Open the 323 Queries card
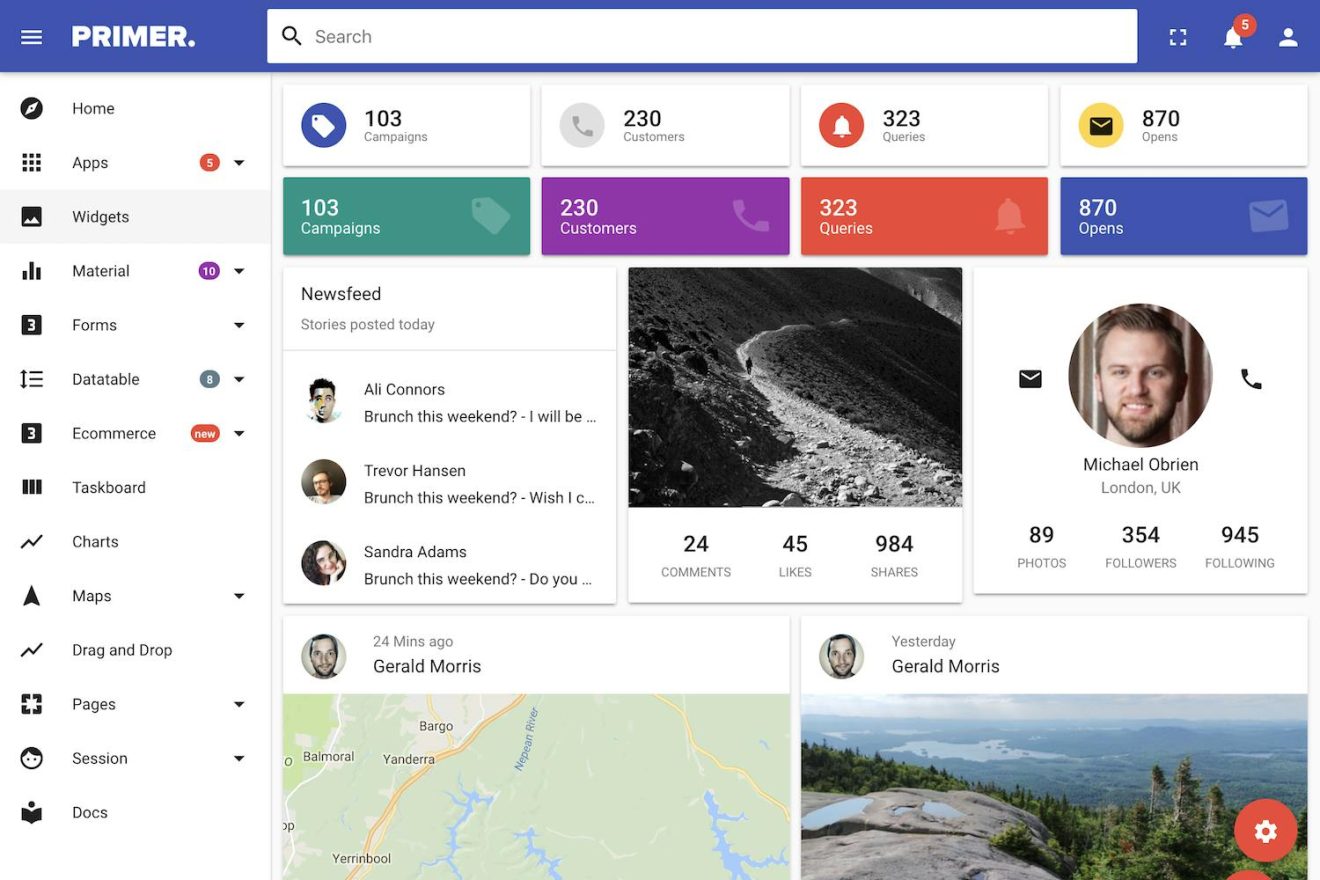The height and width of the screenshot is (880, 1320). click(x=924, y=125)
